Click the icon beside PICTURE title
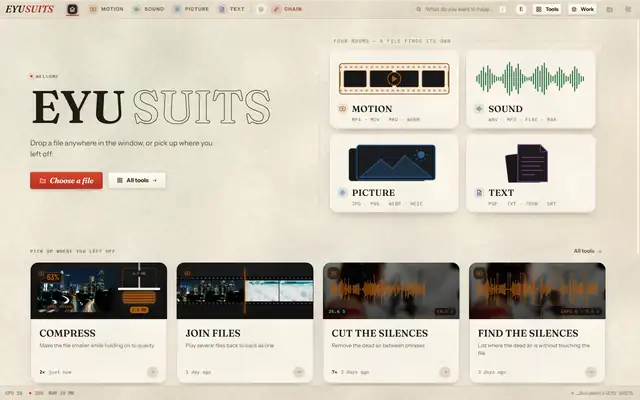The width and height of the screenshot is (640, 400). [342, 192]
